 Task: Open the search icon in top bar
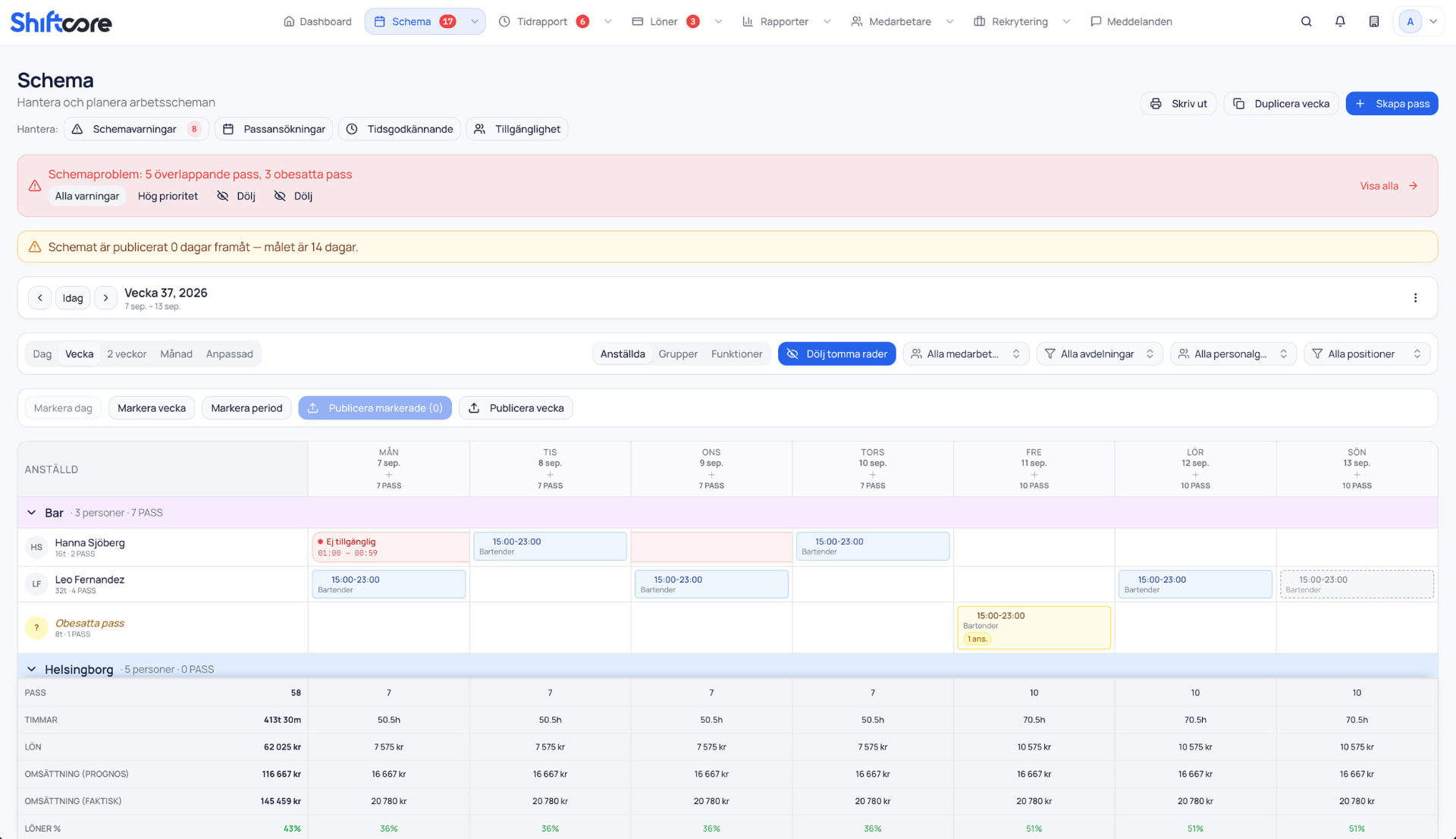(1306, 21)
